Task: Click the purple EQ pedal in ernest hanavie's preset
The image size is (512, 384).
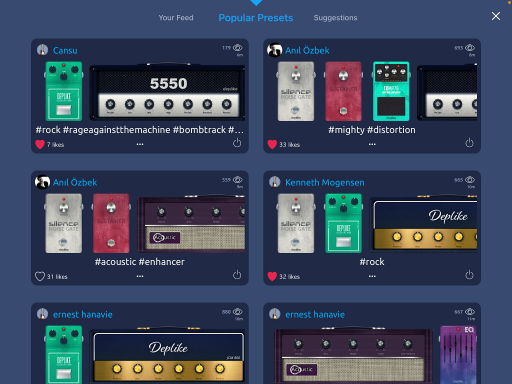Action: tap(458, 355)
